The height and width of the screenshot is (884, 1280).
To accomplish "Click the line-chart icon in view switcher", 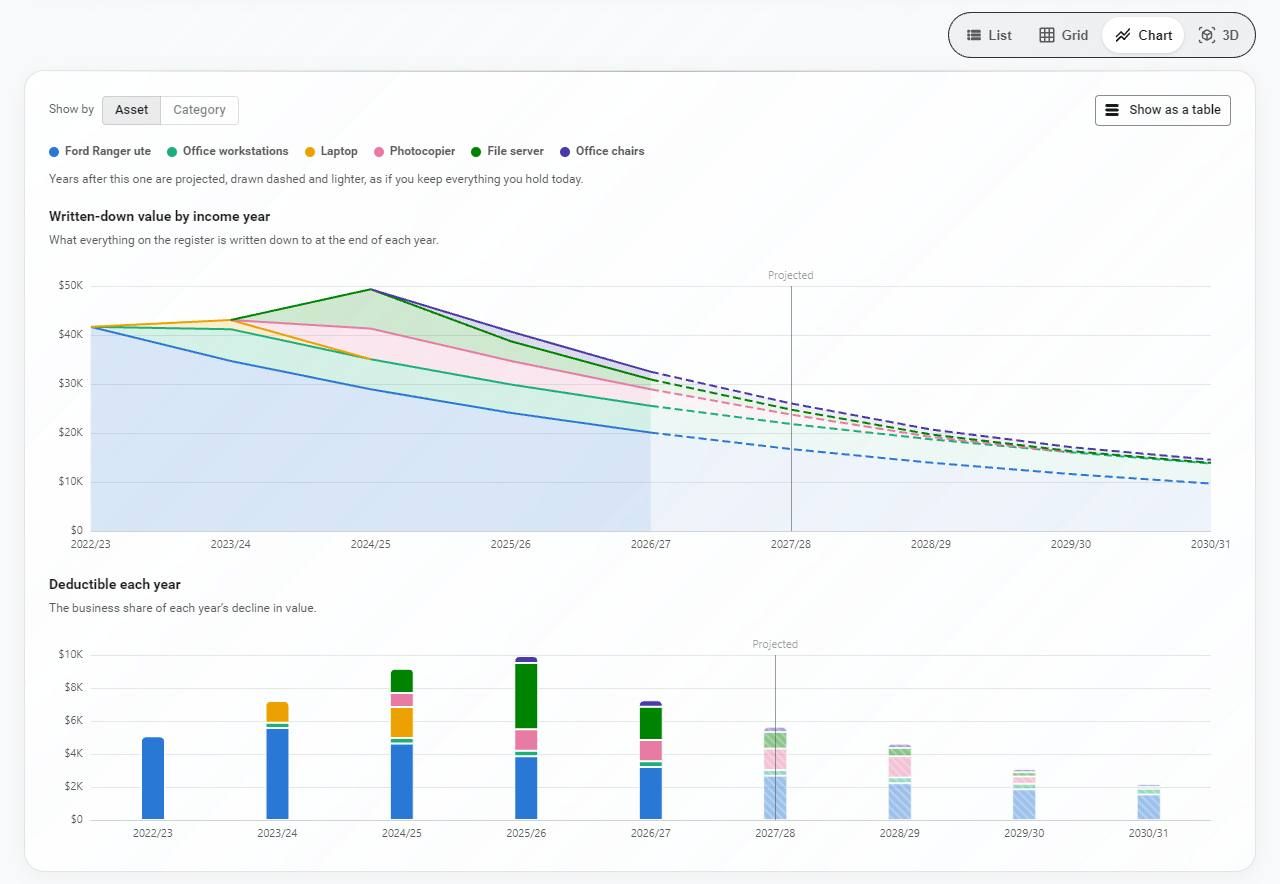I will tap(1123, 35).
